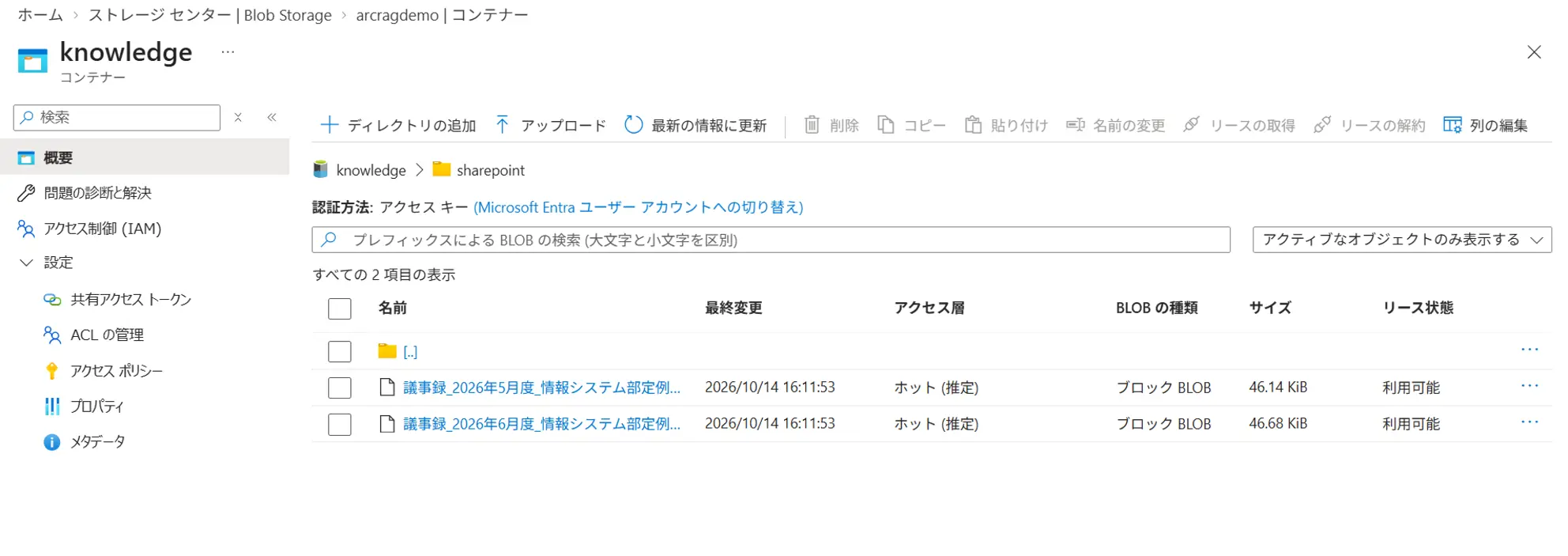Select checkbox for 議事録_2026年6月度 file
Viewport: 1568px width, 556px height.
click(340, 424)
